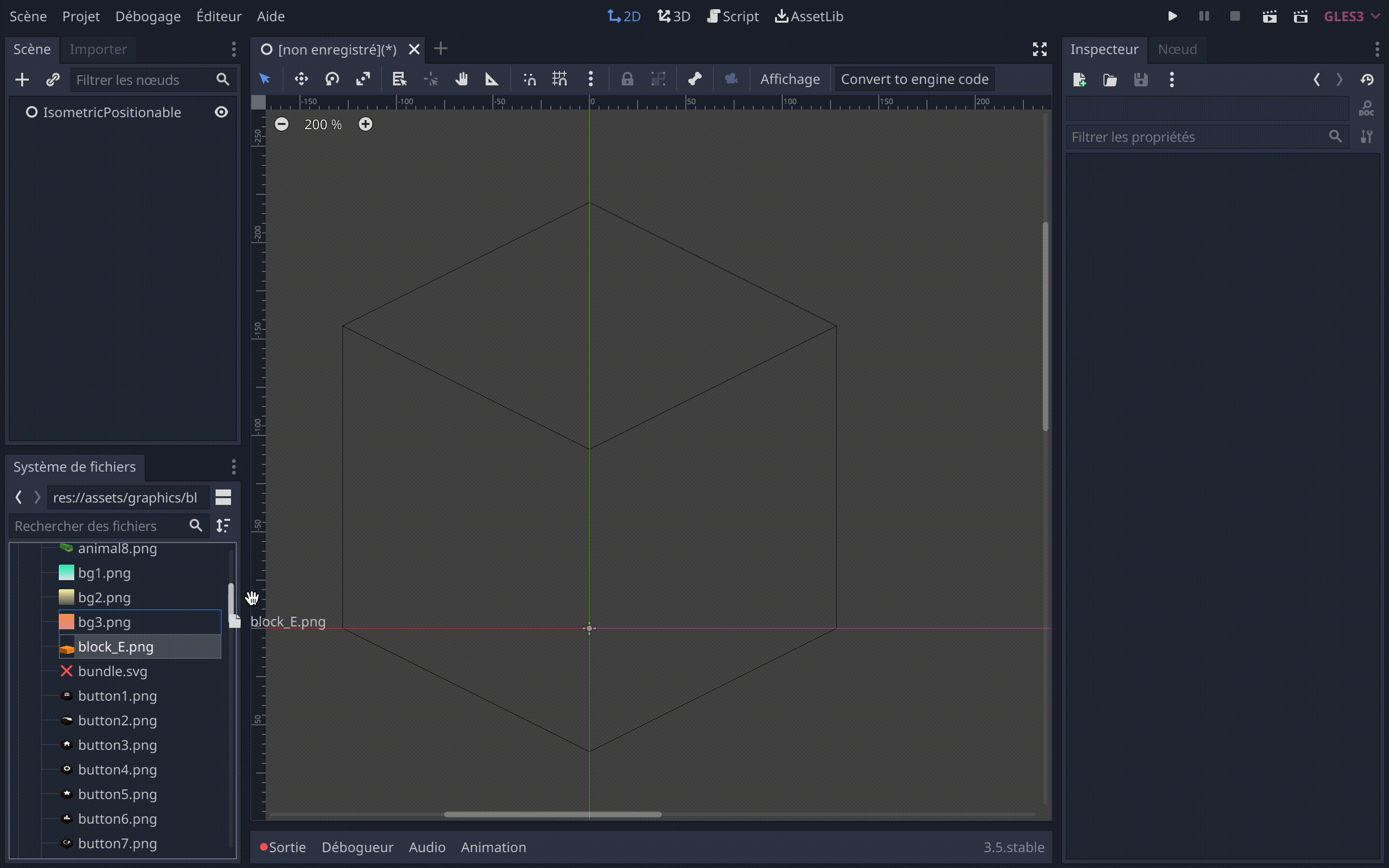Click the viewport horizontal scrollbar
This screenshot has width=1389, height=868.
553,814
